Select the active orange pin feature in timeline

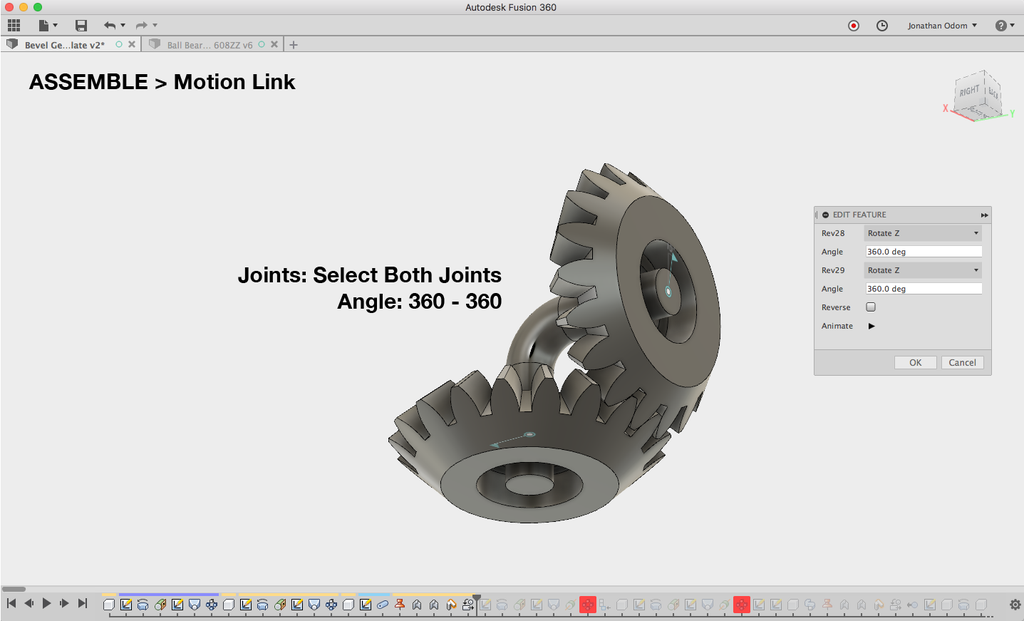point(400,605)
